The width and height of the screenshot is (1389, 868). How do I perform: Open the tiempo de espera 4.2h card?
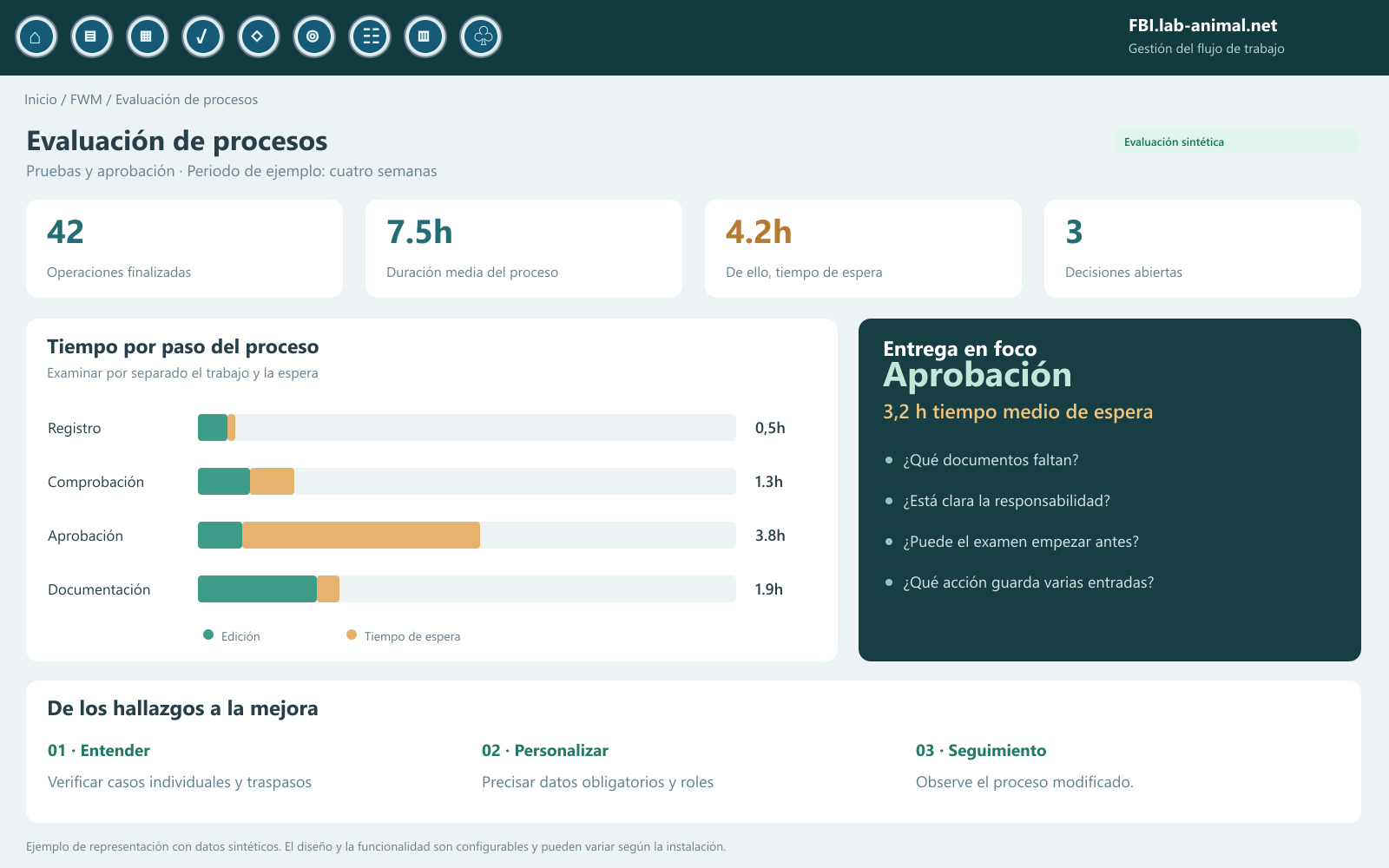coord(863,248)
